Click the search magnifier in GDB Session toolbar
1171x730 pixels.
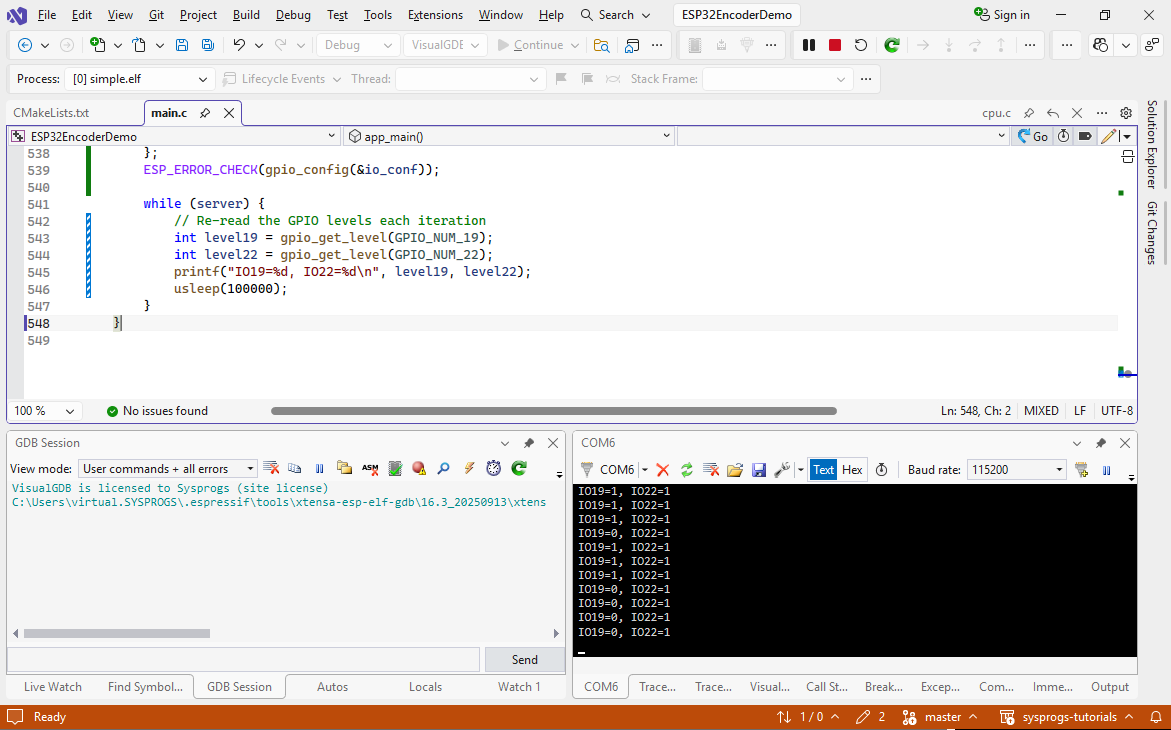[443, 468]
